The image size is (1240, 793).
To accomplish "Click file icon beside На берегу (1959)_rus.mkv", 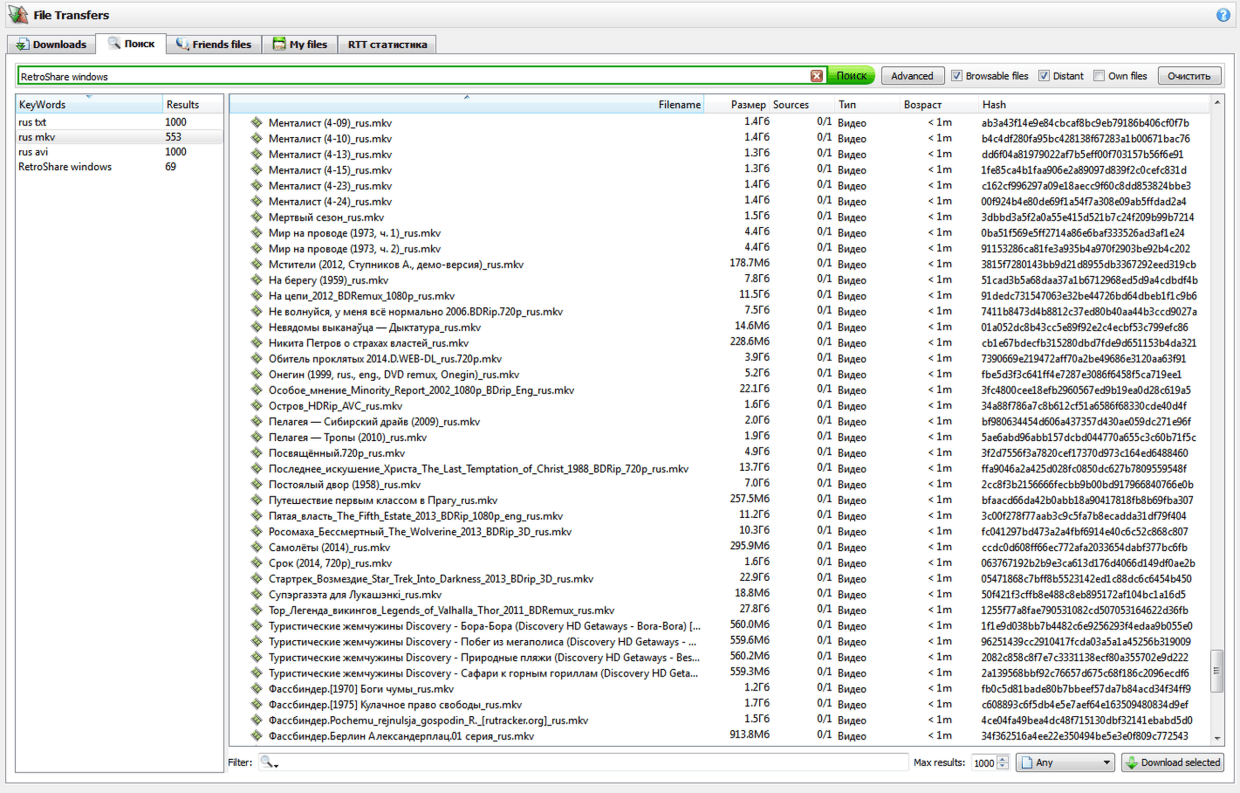I will tap(256, 280).
